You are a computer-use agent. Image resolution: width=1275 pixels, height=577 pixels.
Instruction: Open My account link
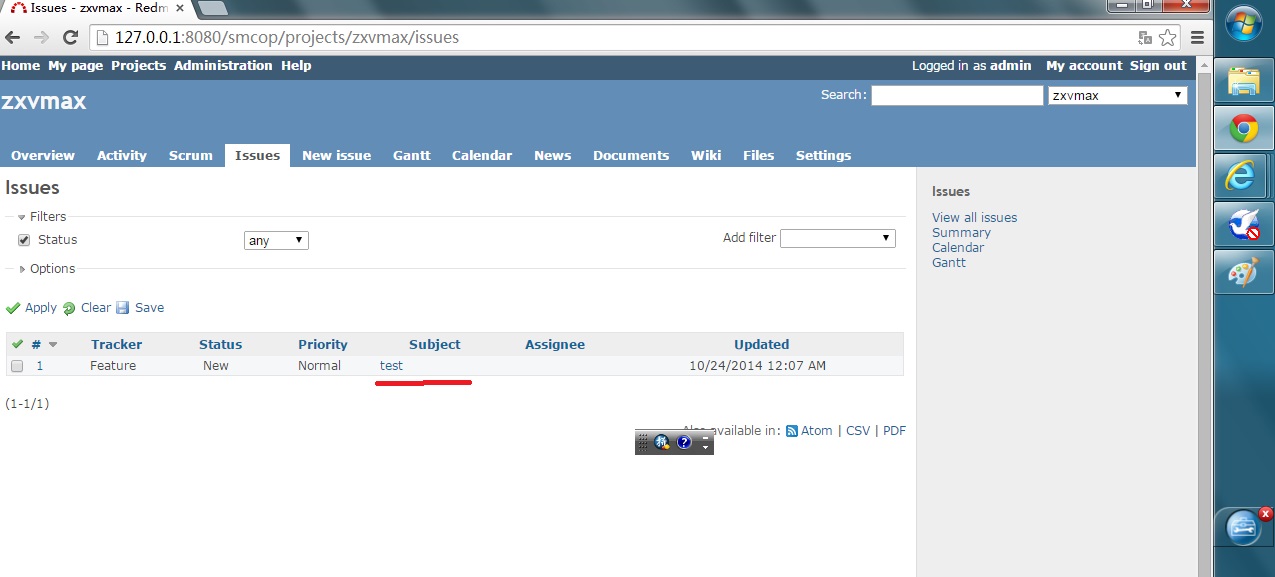tap(1084, 65)
